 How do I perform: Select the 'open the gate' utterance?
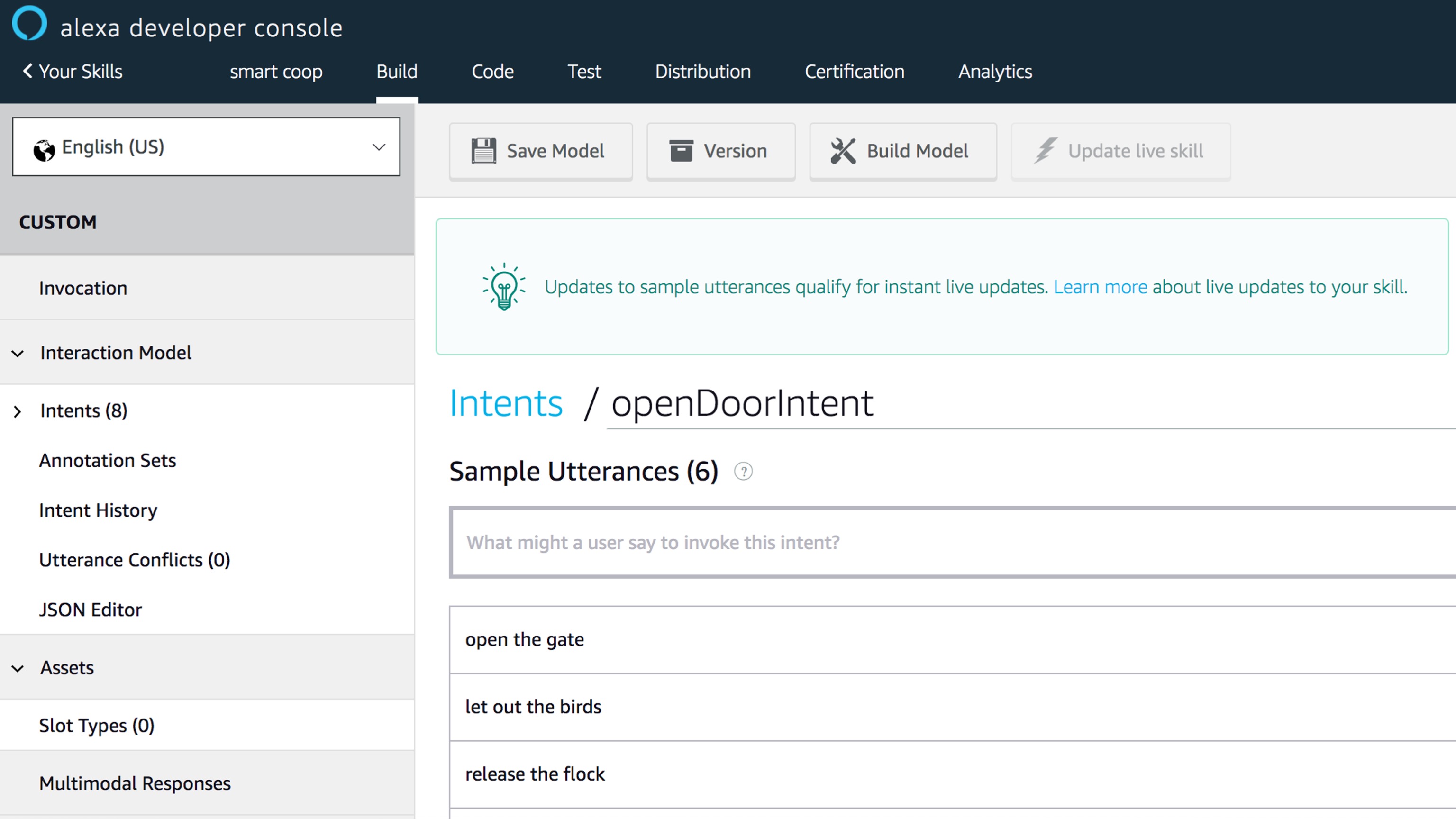click(x=953, y=640)
